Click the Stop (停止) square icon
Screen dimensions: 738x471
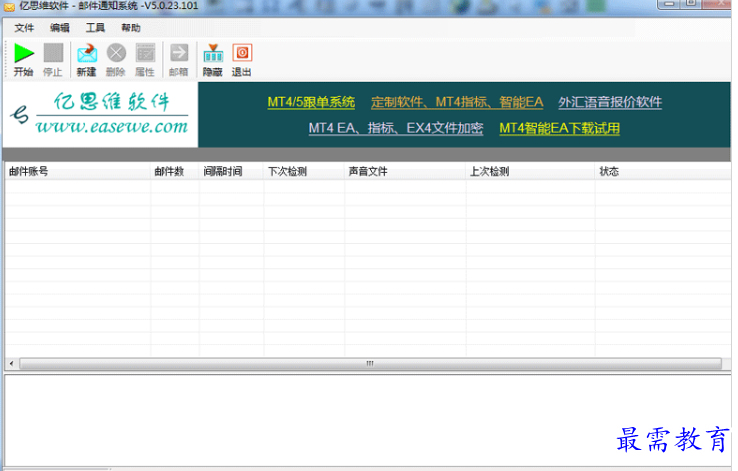(53, 53)
